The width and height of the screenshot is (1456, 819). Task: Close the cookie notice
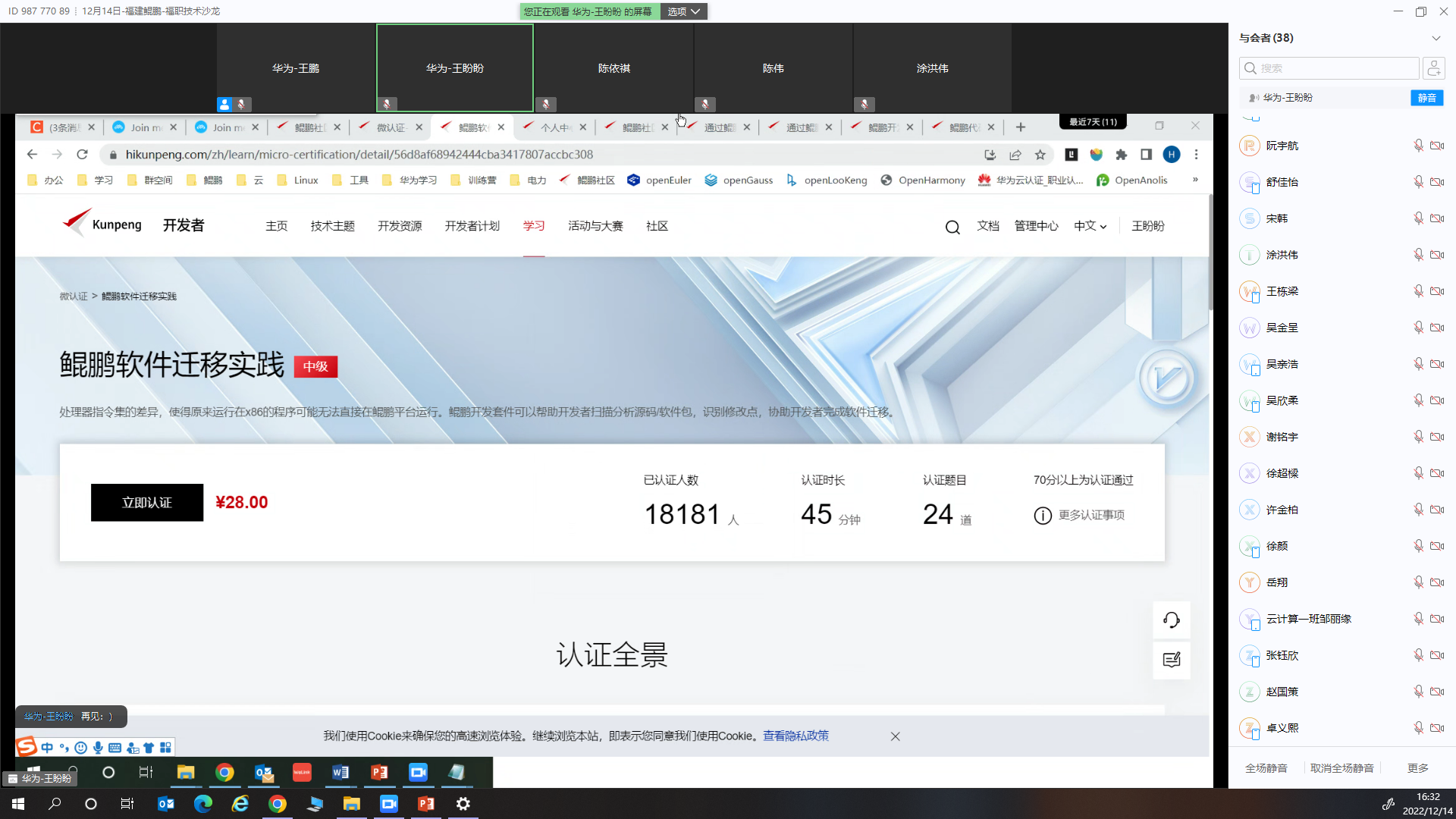point(896,736)
